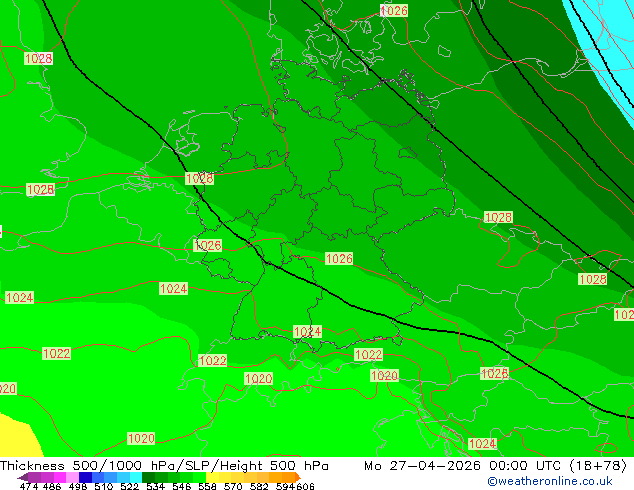Click the 1028 isobar label over the Netherlands
The image size is (634, 490).
199,178
